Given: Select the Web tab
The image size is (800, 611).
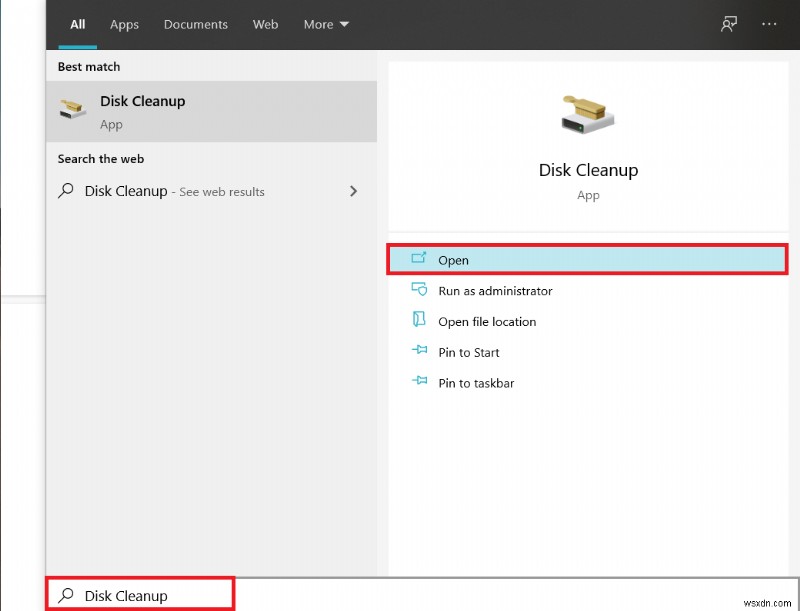Looking at the screenshot, I should (265, 24).
